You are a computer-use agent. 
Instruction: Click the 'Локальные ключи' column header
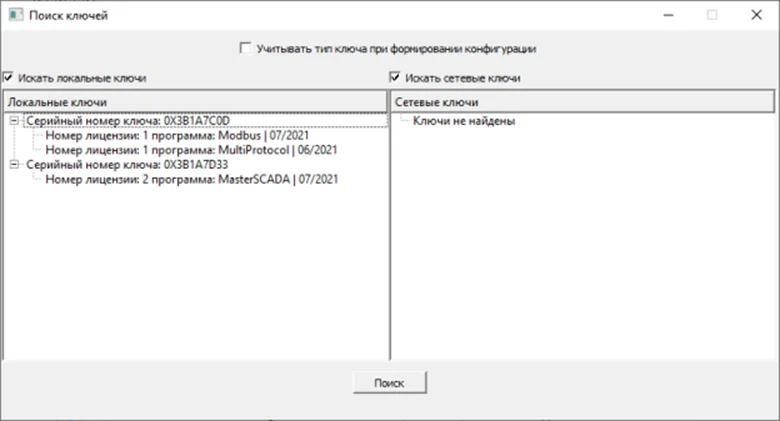click(x=194, y=102)
